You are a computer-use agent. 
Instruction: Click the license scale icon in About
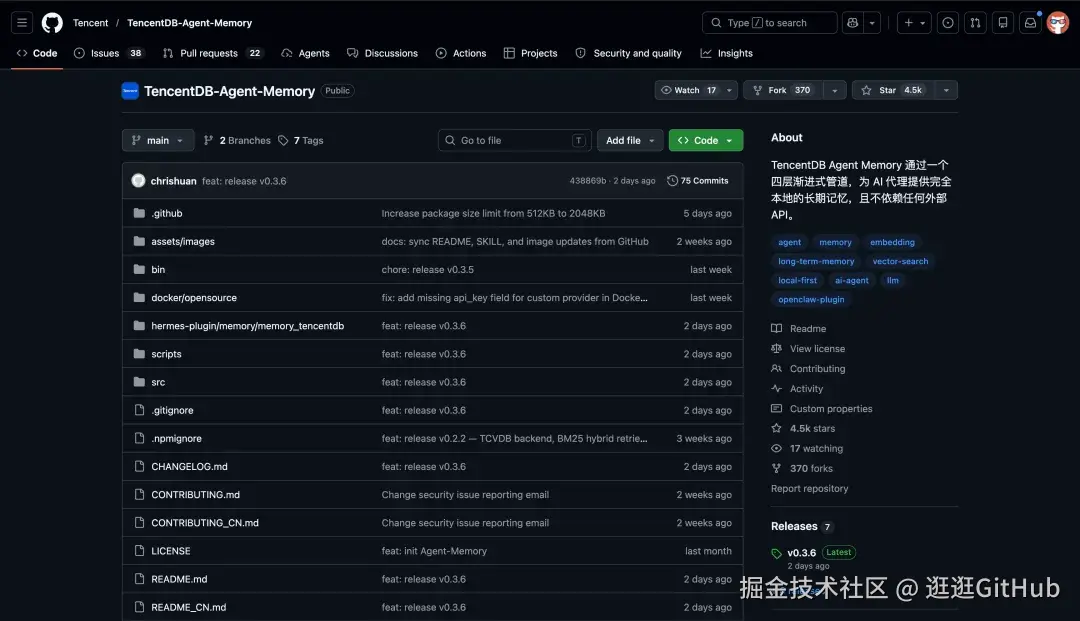(x=776, y=348)
